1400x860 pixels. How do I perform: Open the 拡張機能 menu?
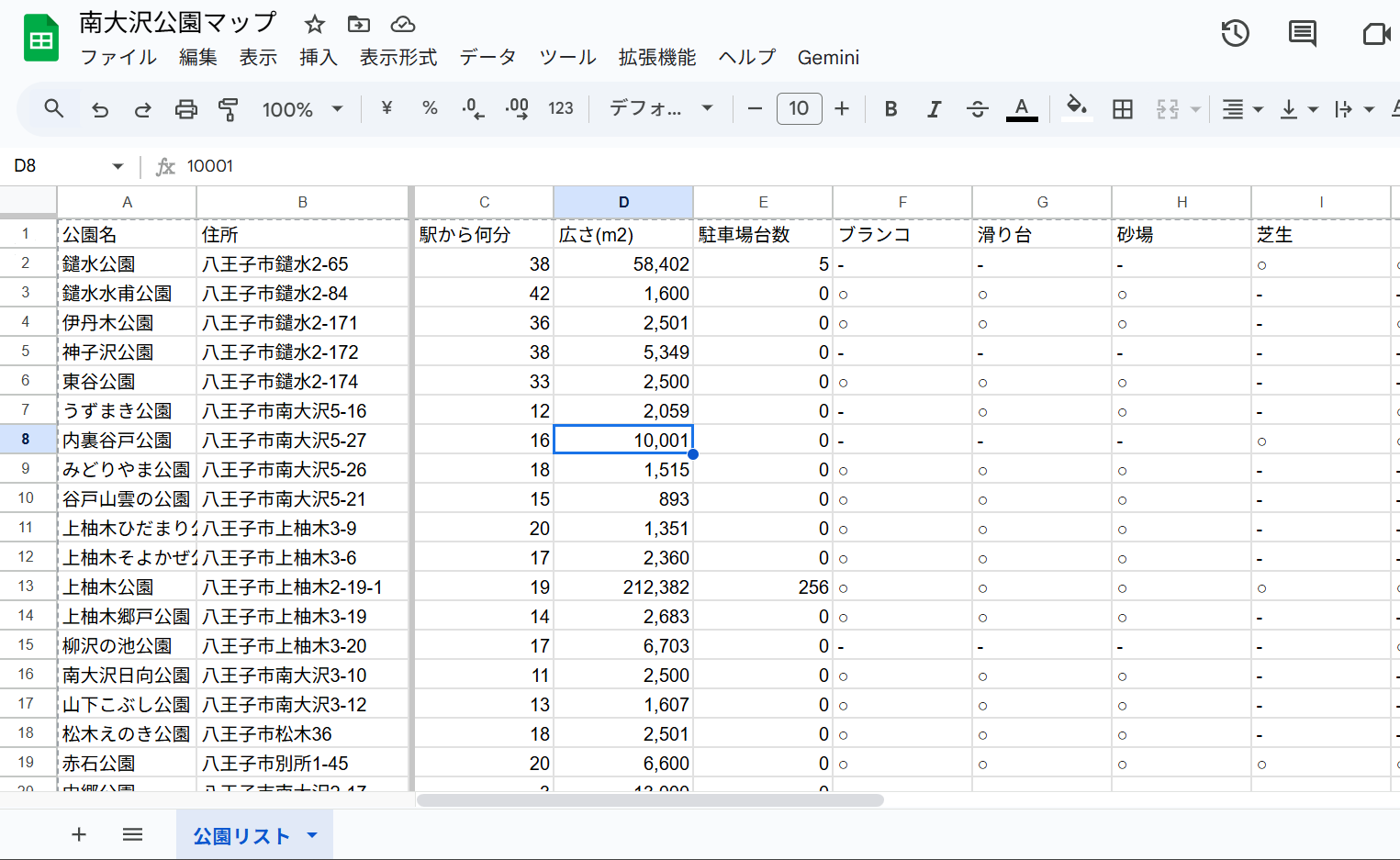click(x=657, y=57)
